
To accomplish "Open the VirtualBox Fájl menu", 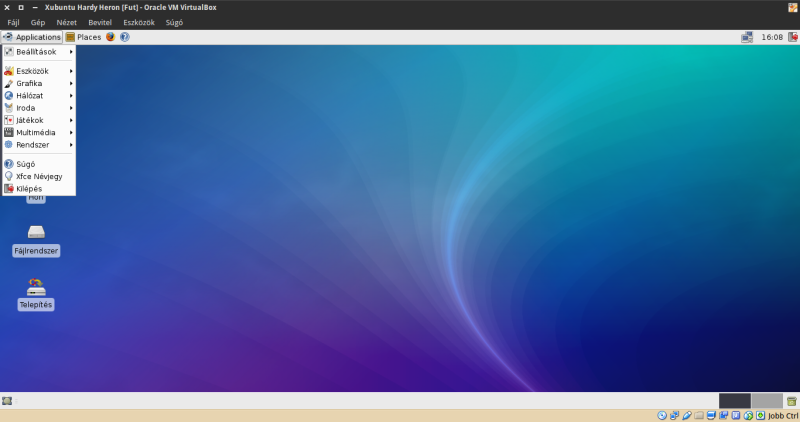I will 13,22.
